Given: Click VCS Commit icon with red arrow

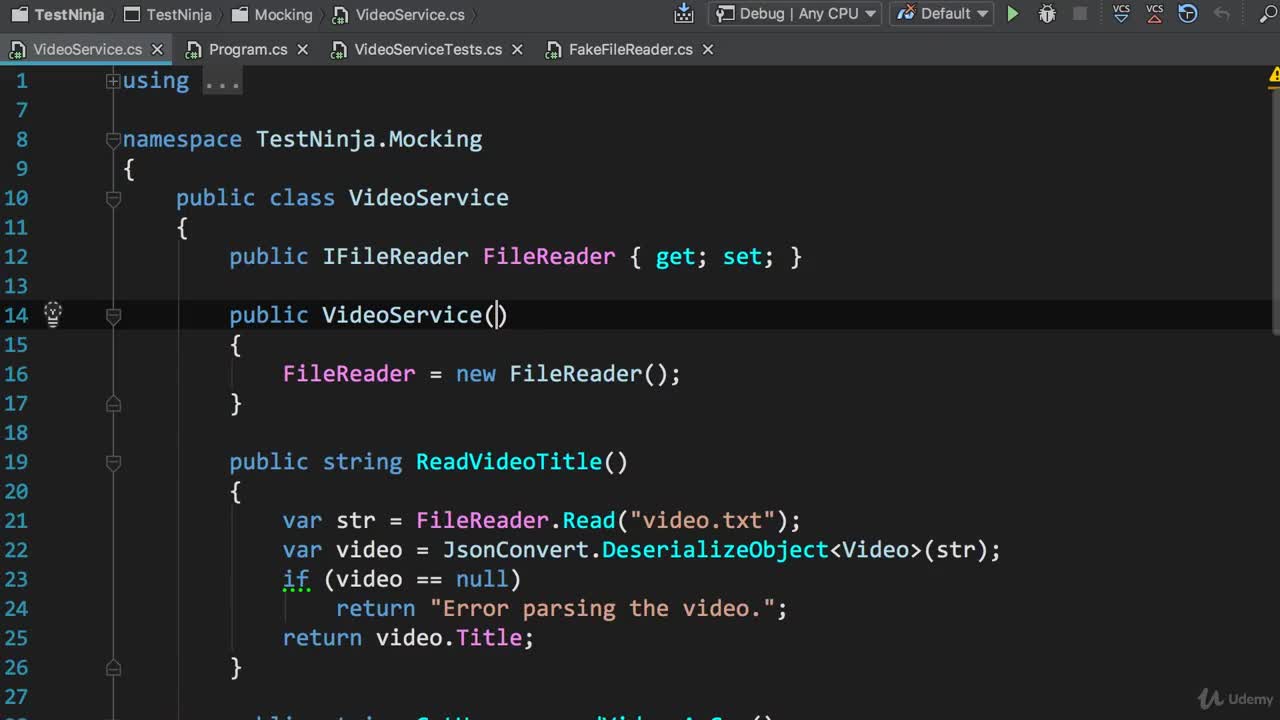Looking at the screenshot, I should [1155, 13].
